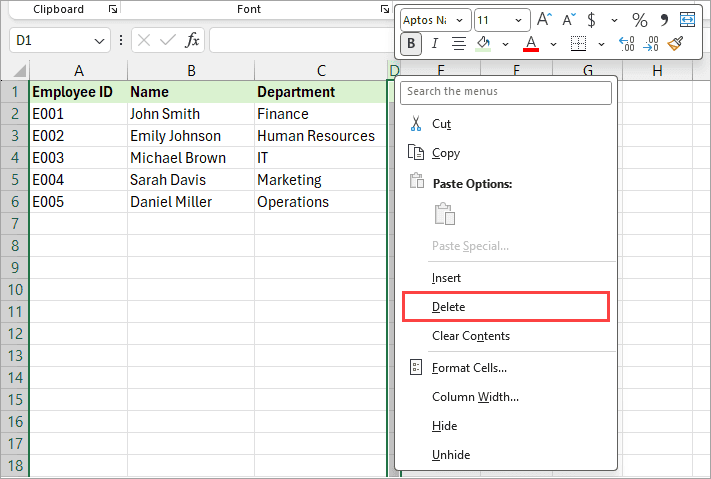Click the formula bar options dots
The width and height of the screenshot is (711, 479).
click(121, 40)
